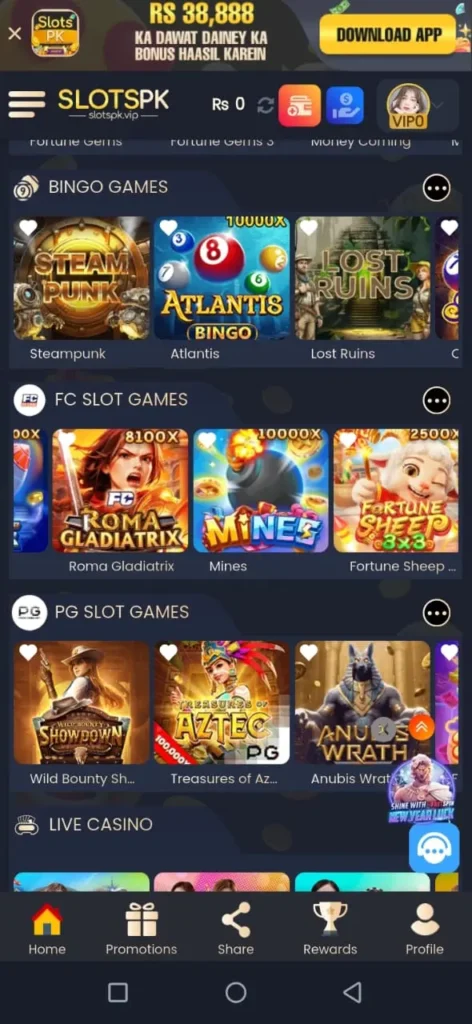Tap the orange deposit wallet icon
The height and width of the screenshot is (1024, 472).
pos(300,105)
